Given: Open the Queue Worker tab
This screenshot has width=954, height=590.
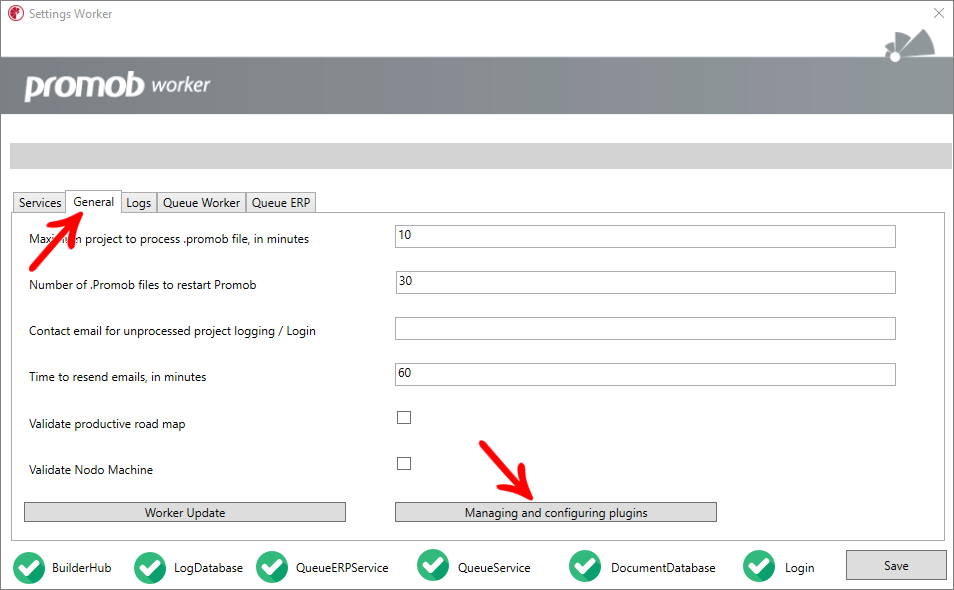Looking at the screenshot, I should click(x=201, y=203).
